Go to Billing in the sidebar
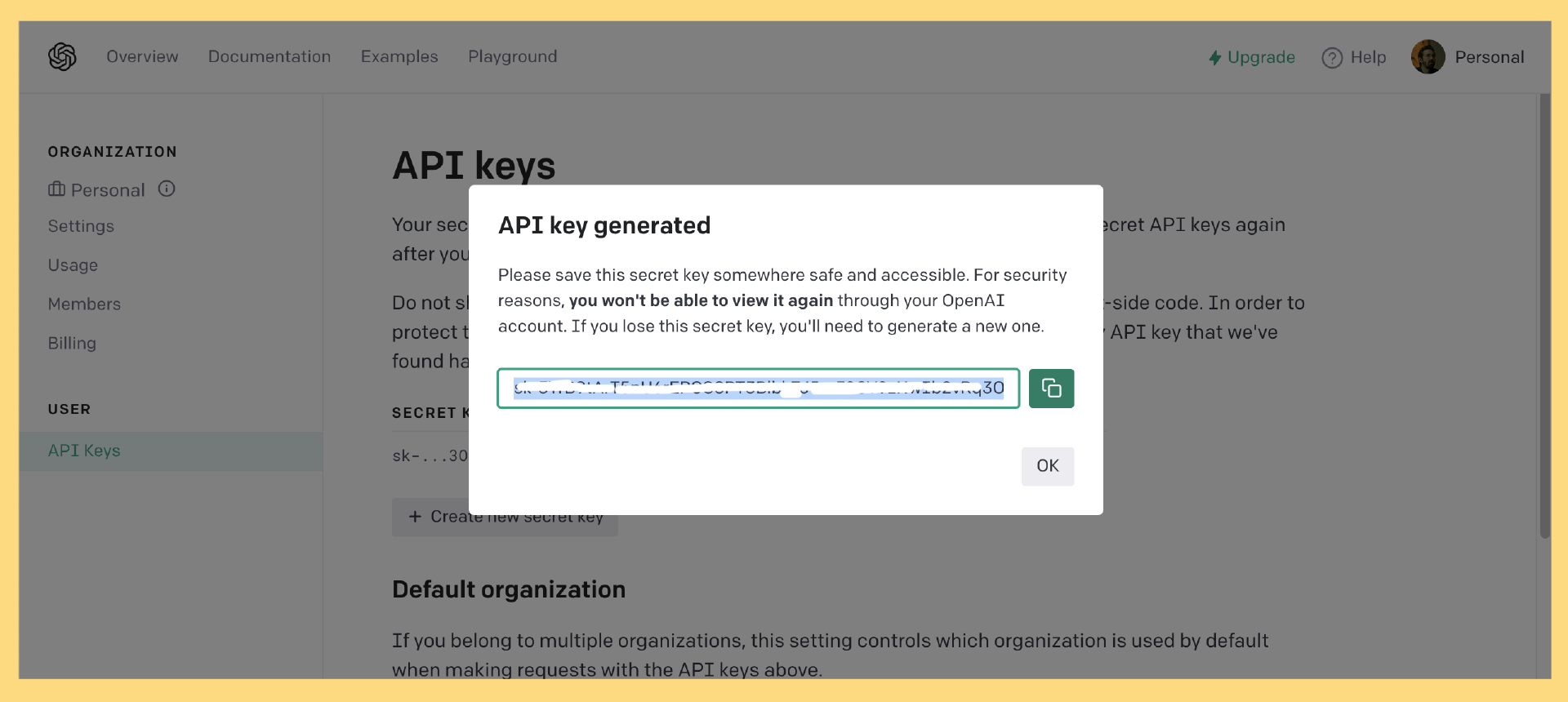Image resolution: width=1568 pixels, height=702 pixels. pos(72,344)
